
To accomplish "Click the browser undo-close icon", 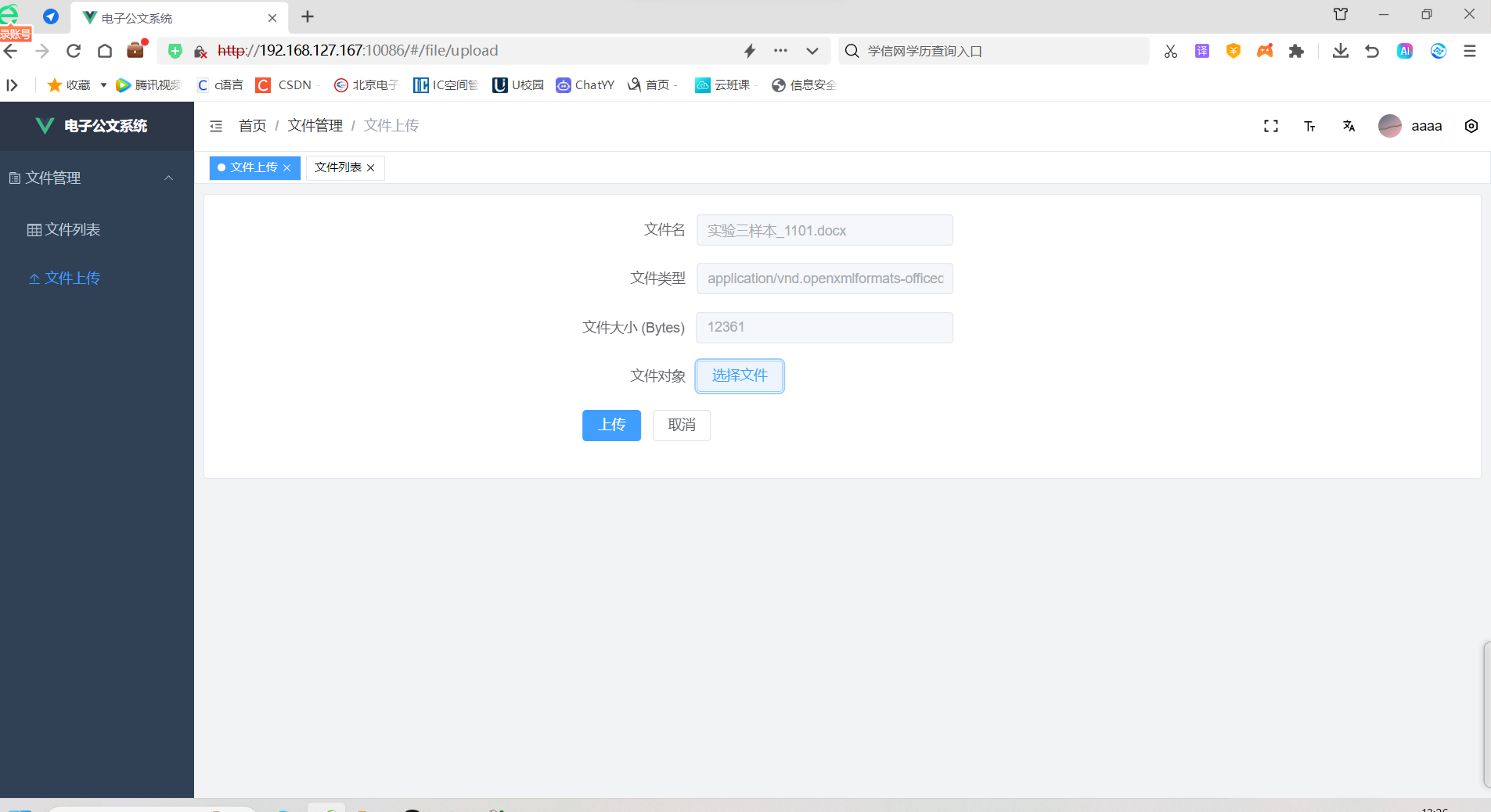I will [x=1372, y=51].
